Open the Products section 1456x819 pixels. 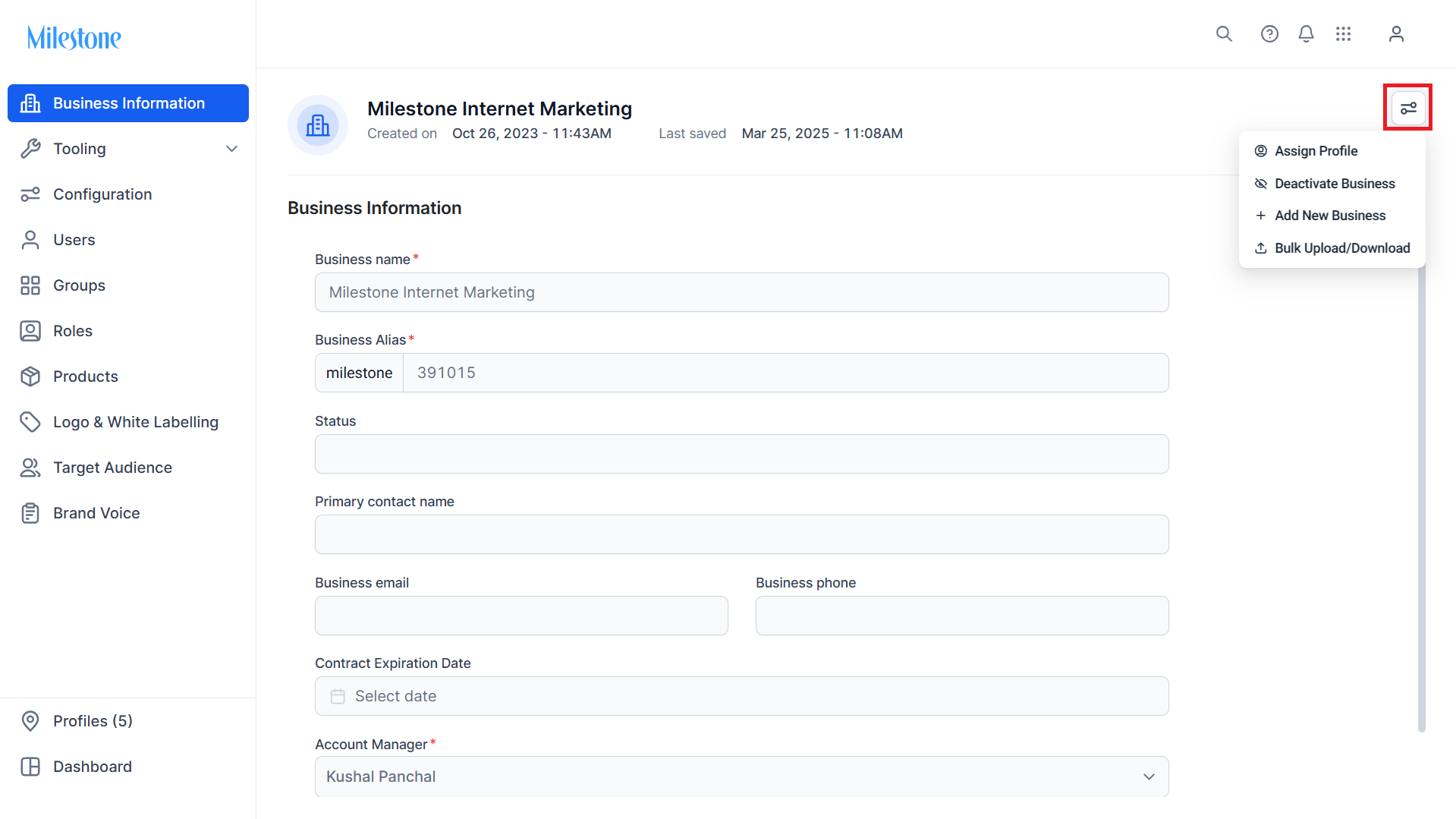point(128,376)
